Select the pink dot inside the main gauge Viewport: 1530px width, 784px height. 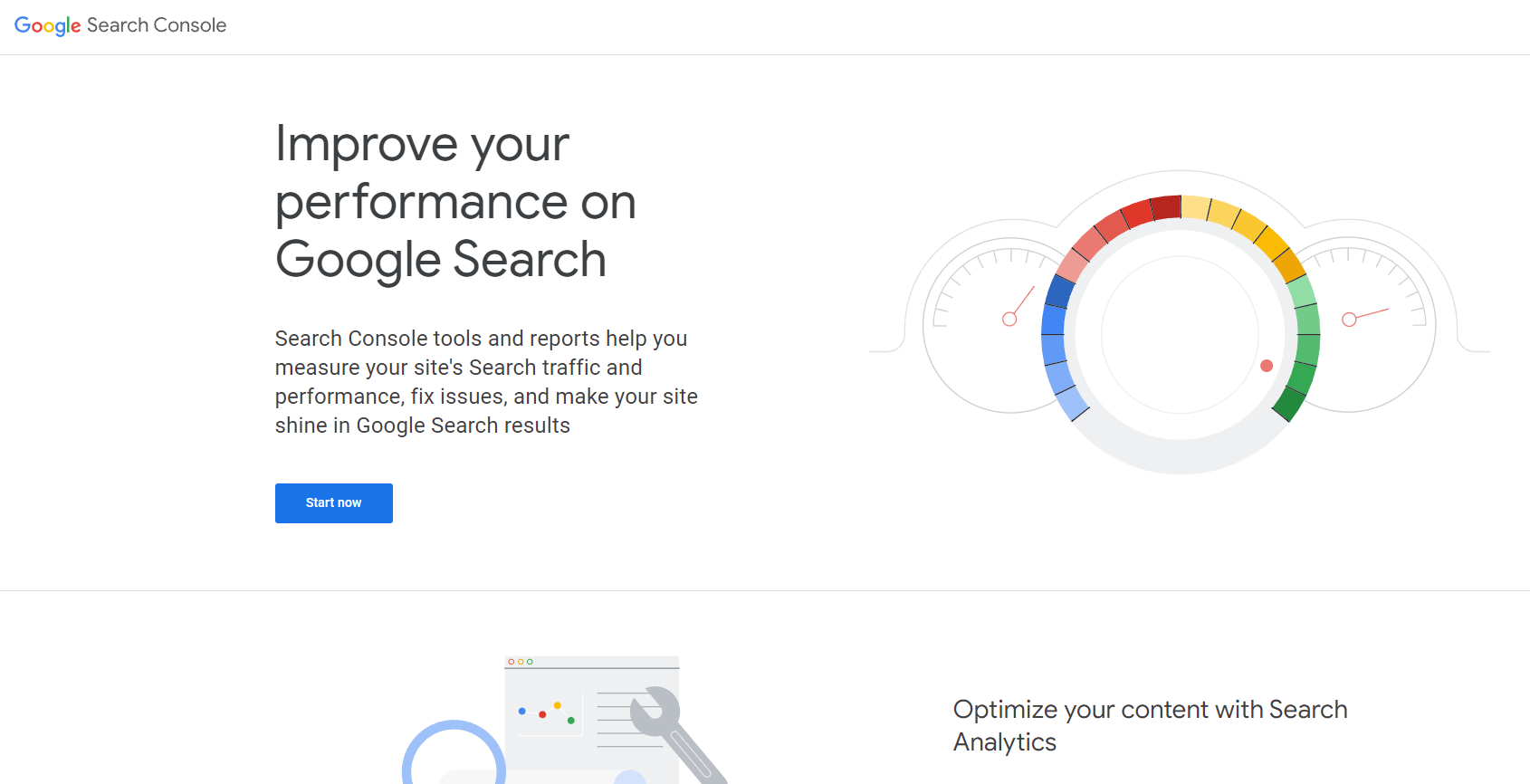[1266, 366]
